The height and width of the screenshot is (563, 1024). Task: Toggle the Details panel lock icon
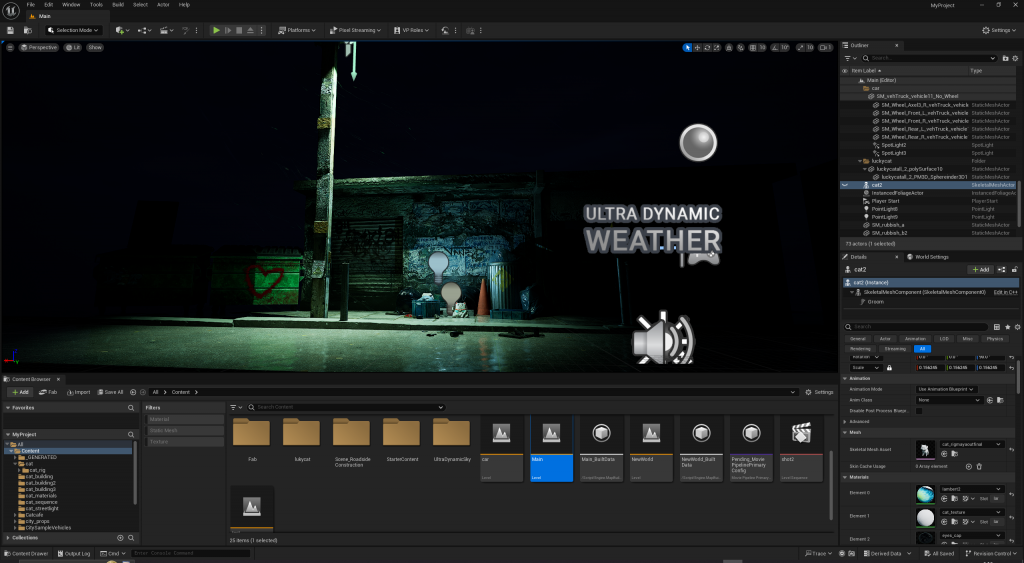1014,269
